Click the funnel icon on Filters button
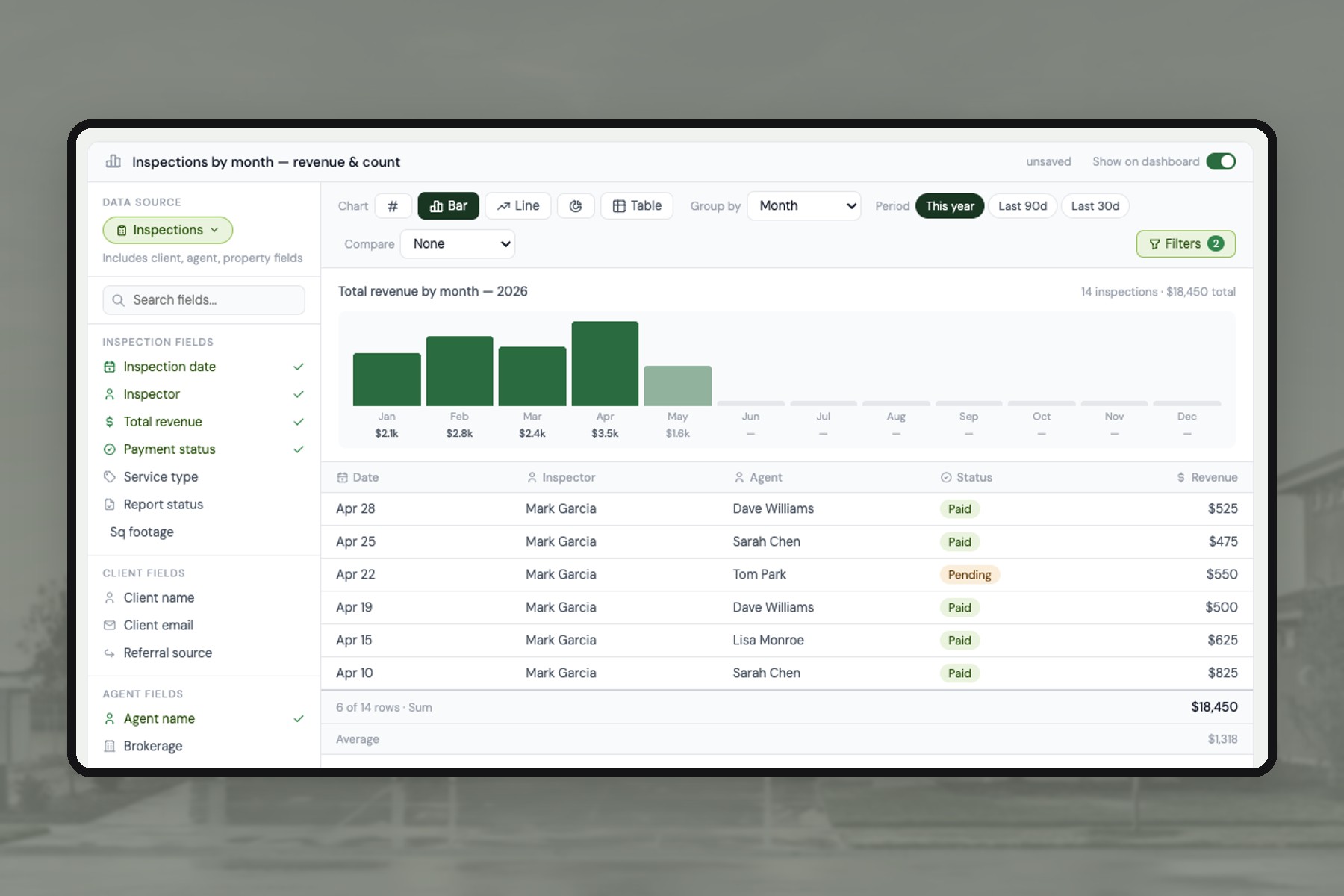Image resolution: width=1344 pixels, height=896 pixels. [1155, 244]
